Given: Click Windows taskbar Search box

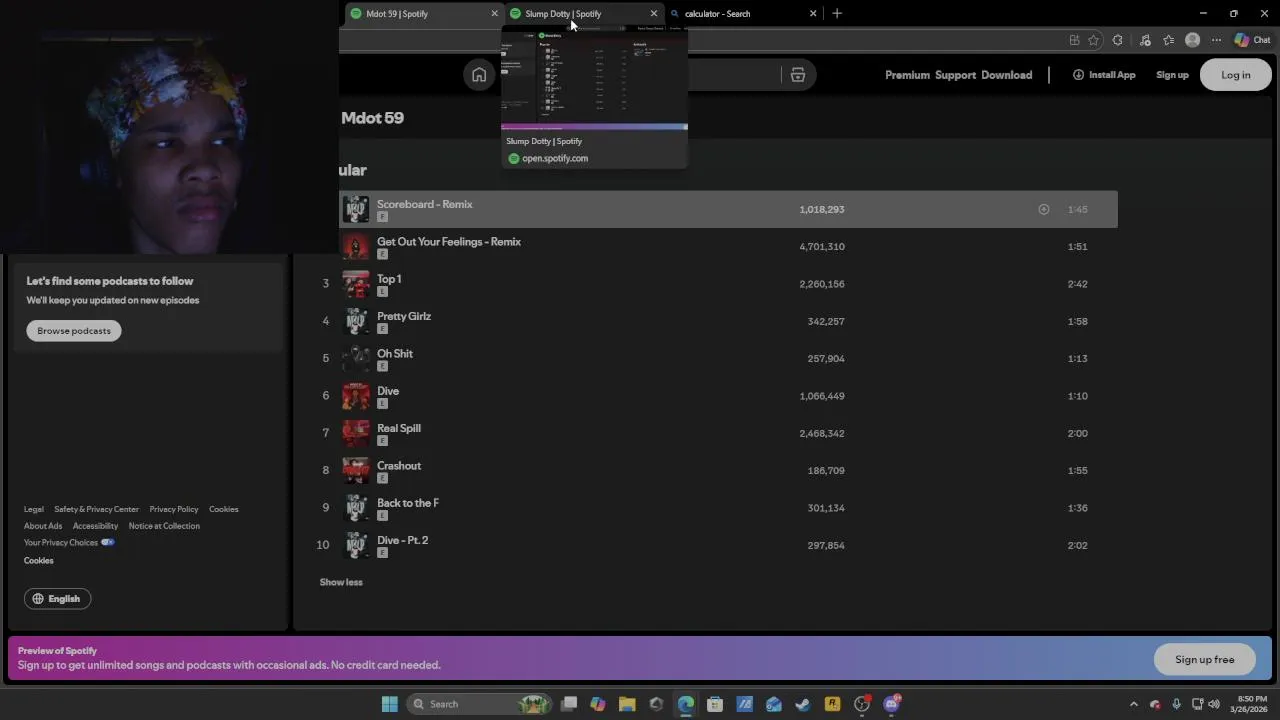Looking at the screenshot, I should [x=480, y=704].
